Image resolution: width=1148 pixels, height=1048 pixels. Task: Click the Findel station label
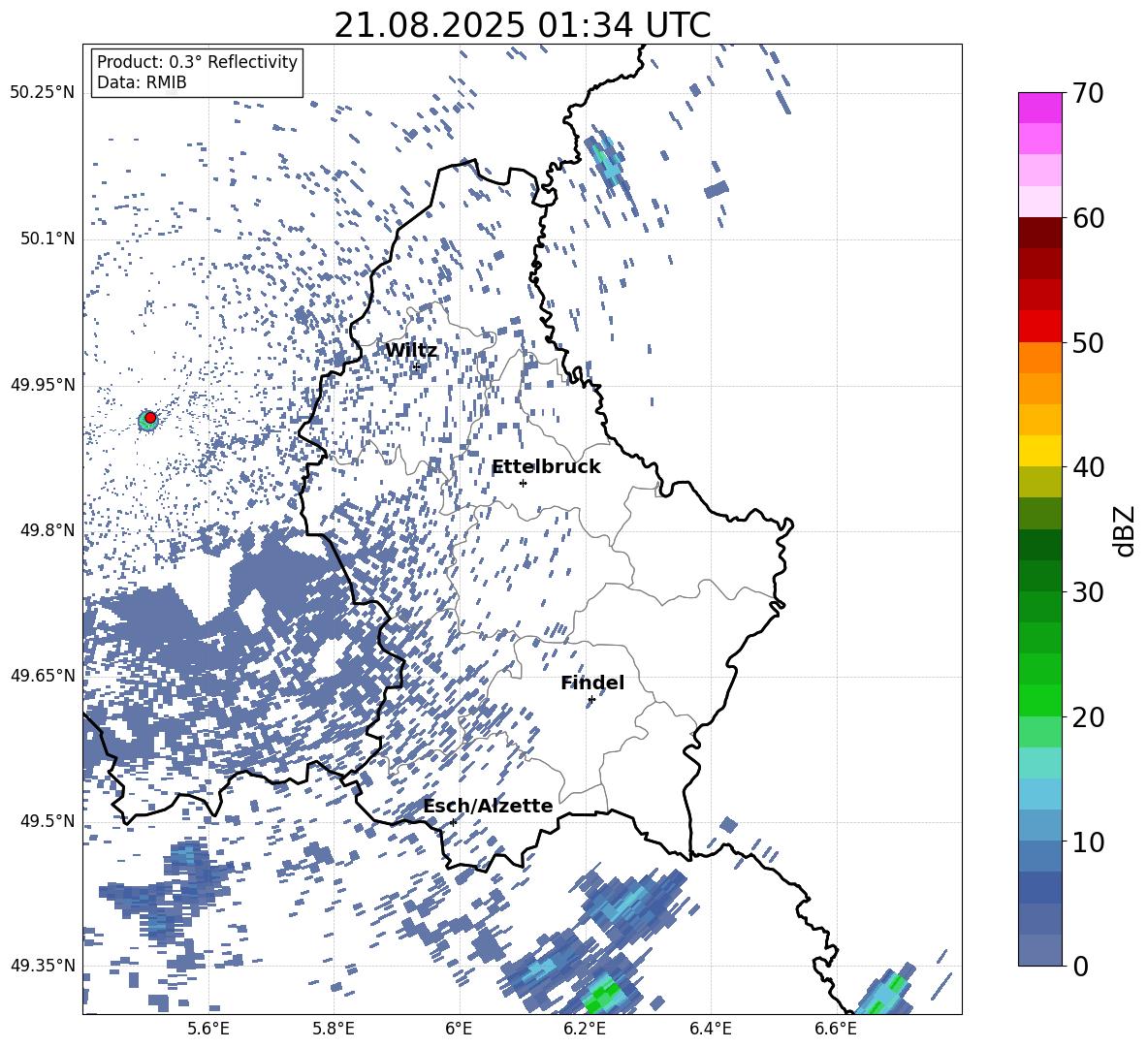click(x=592, y=683)
